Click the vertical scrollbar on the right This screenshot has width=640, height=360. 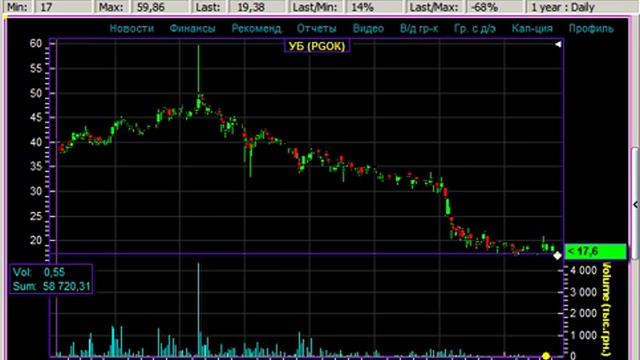pos(635,203)
